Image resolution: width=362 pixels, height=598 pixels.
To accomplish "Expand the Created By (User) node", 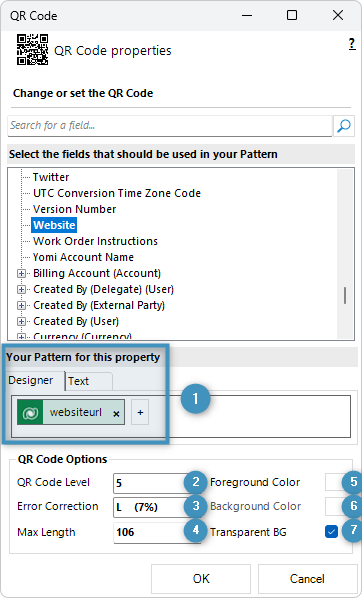I will 21,322.
